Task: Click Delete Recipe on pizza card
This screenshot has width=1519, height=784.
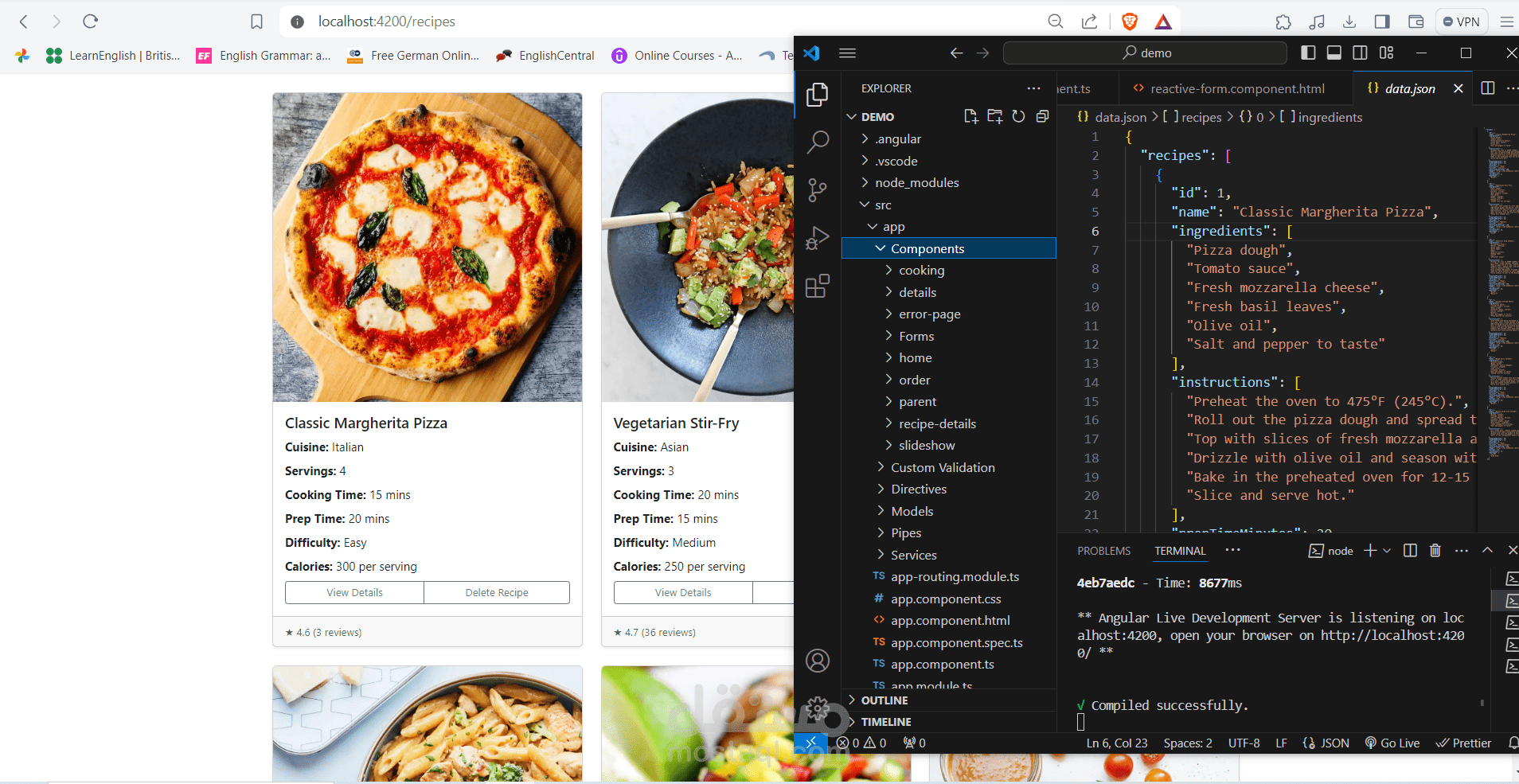Action: (x=497, y=592)
